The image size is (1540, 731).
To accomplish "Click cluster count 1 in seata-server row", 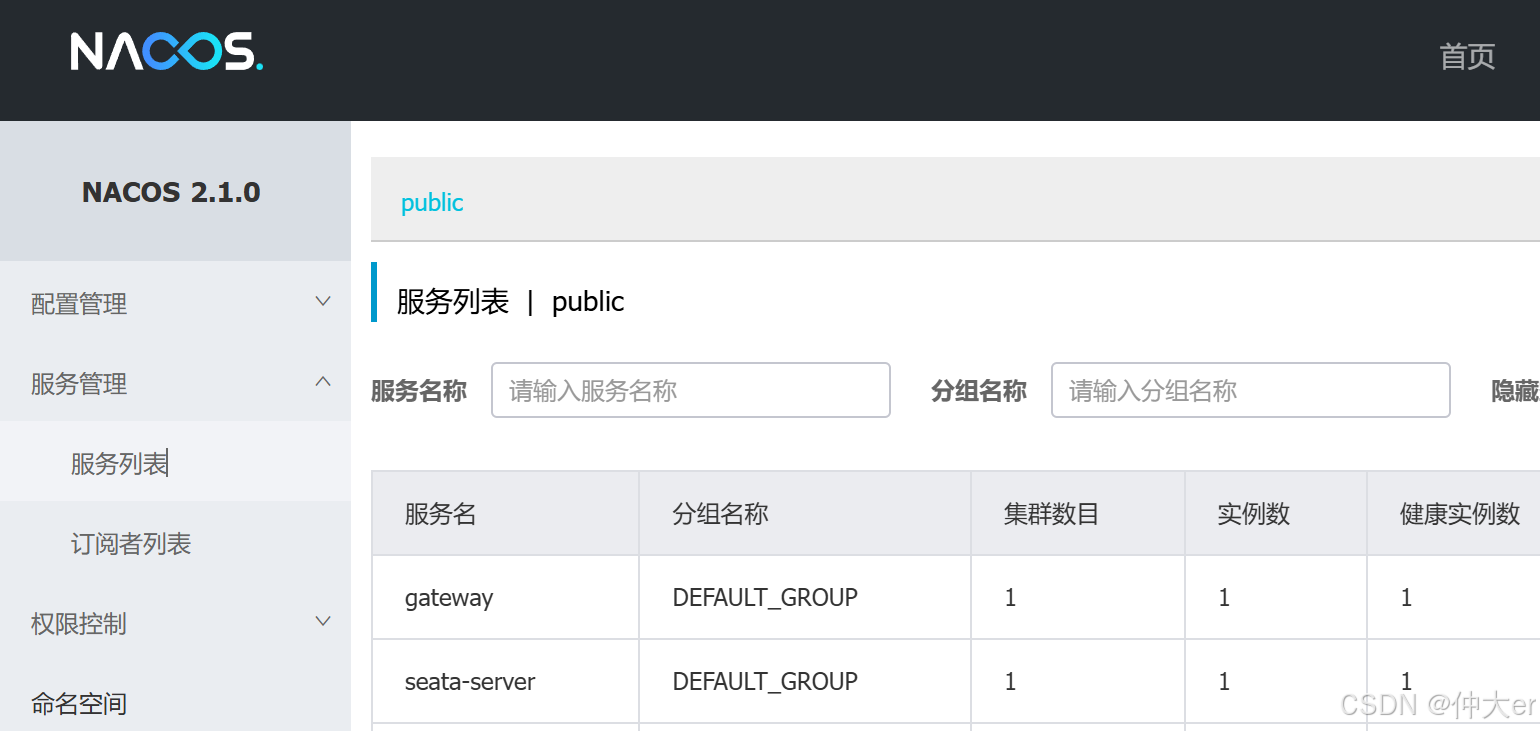I will pyautogui.click(x=1010, y=682).
